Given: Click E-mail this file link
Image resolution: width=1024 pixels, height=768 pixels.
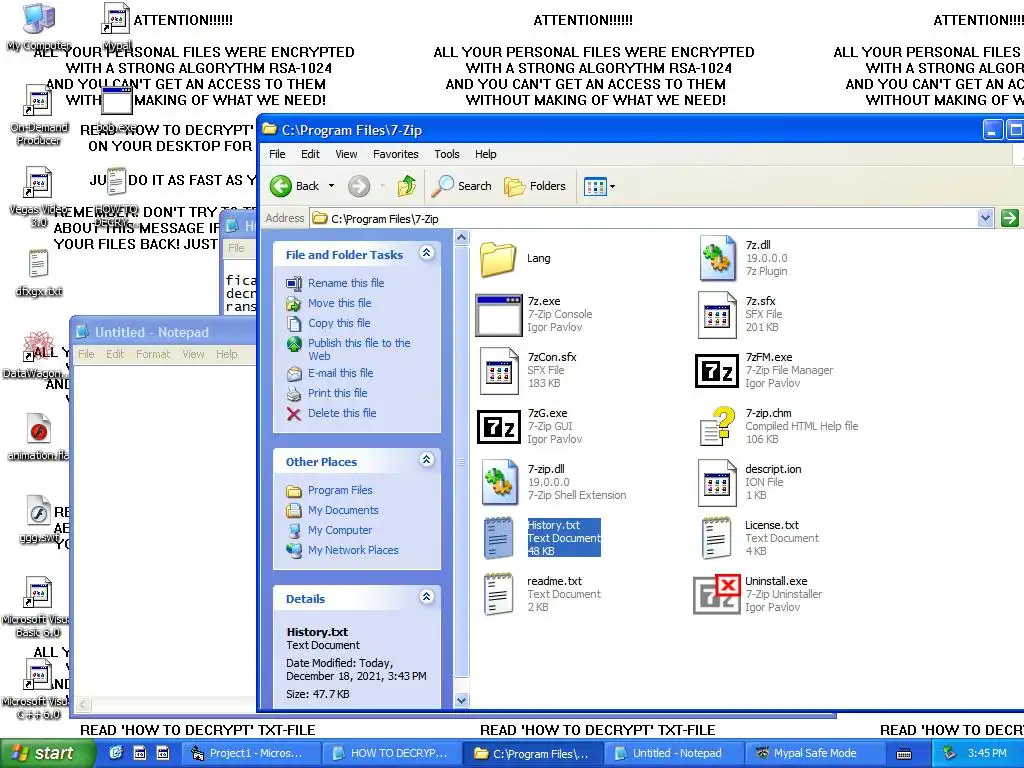Looking at the screenshot, I should [341, 373].
